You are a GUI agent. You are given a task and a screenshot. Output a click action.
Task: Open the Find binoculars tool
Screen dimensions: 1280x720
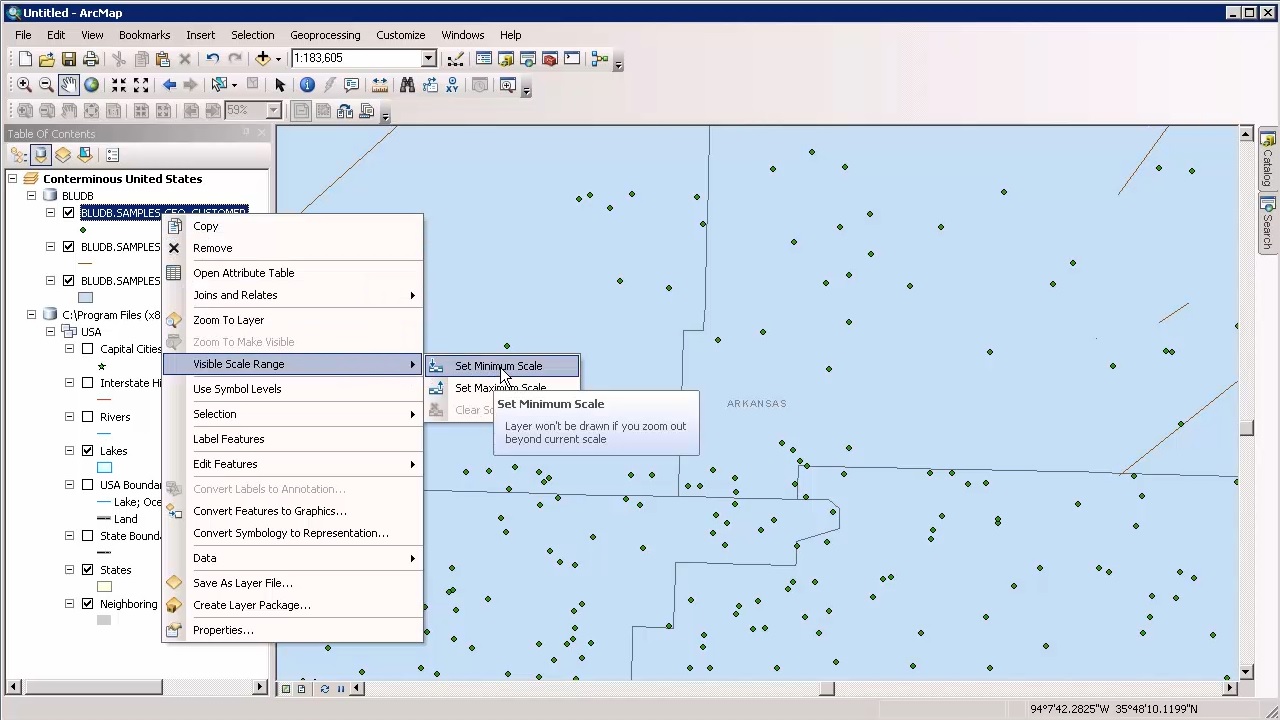pos(407,85)
